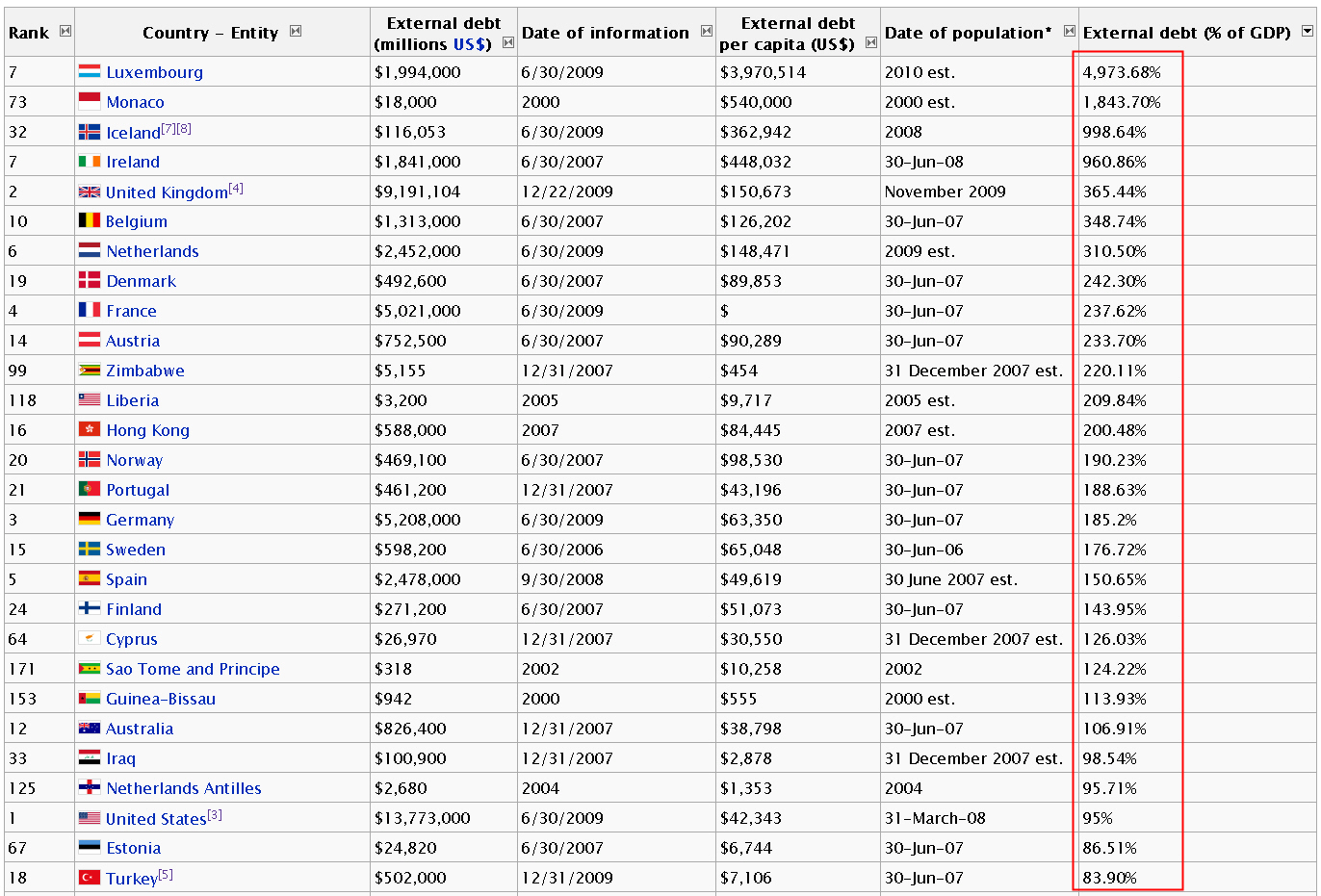
Task: Open the Iceland country link
Action: pyautogui.click(x=133, y=133)
